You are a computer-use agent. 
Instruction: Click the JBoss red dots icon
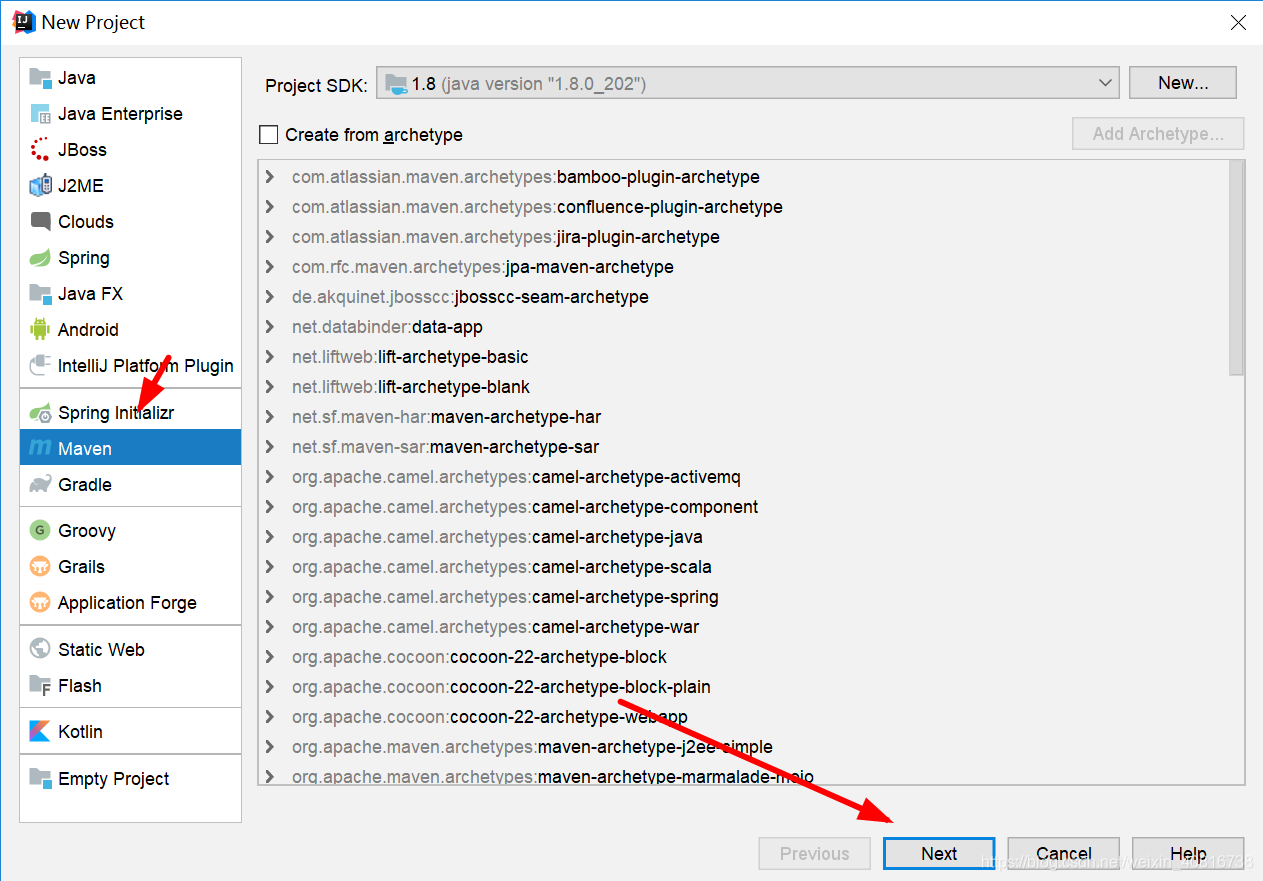pyautogui.click(x=40, y=149)
